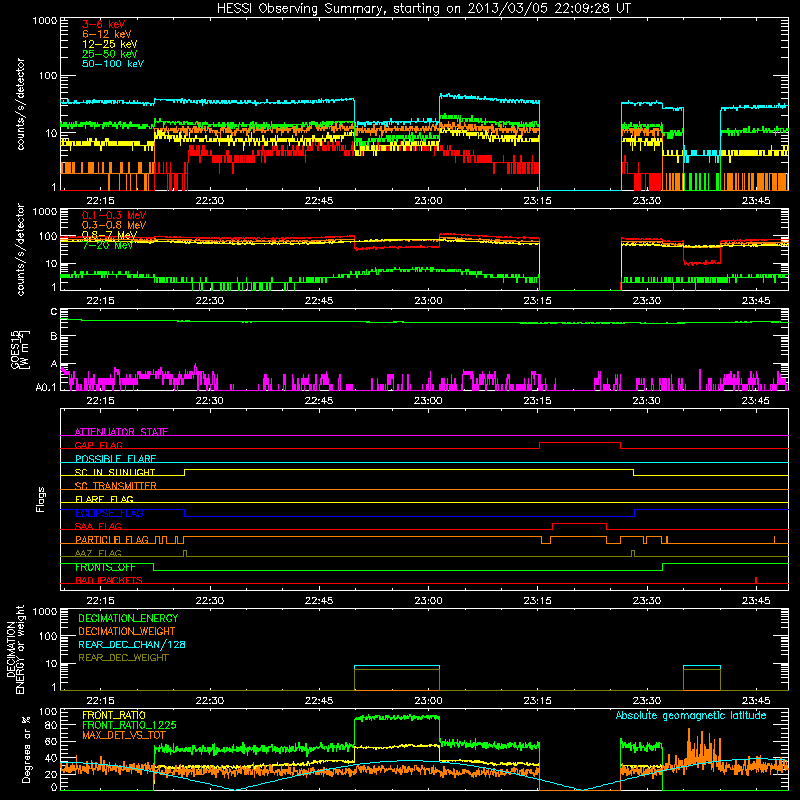Click the REAR_DEC_WEIGHT legend label
800x800 pixels.
point(123,658)
